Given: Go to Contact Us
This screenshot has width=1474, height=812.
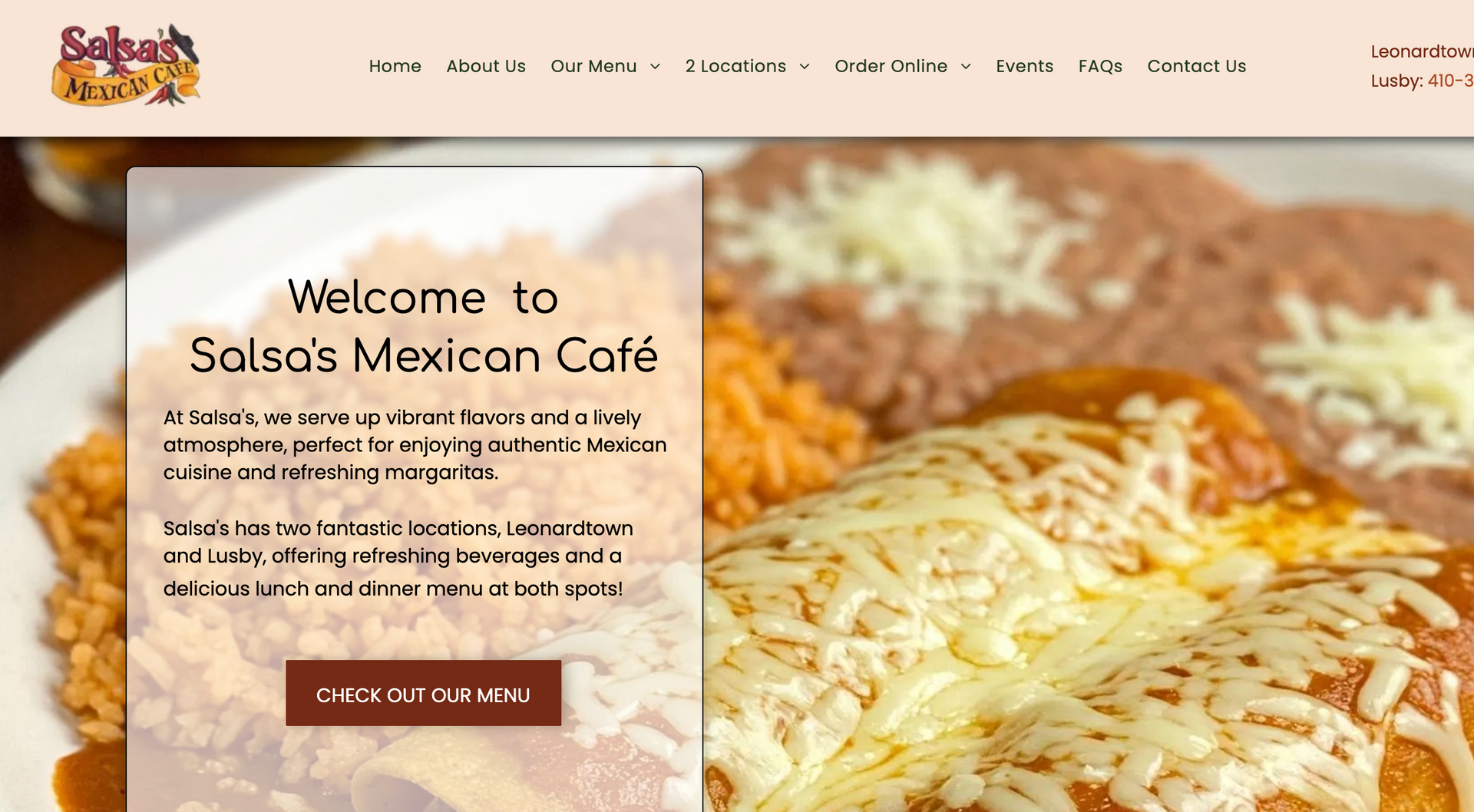Looking at the screenshot, I should pos(1196,66).
